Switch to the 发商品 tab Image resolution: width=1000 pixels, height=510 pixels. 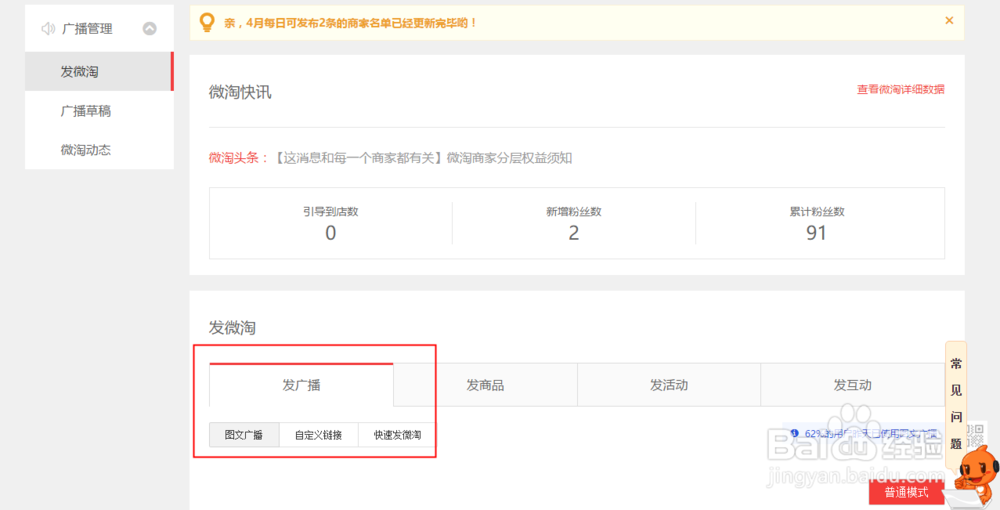(x=485, y=385)
